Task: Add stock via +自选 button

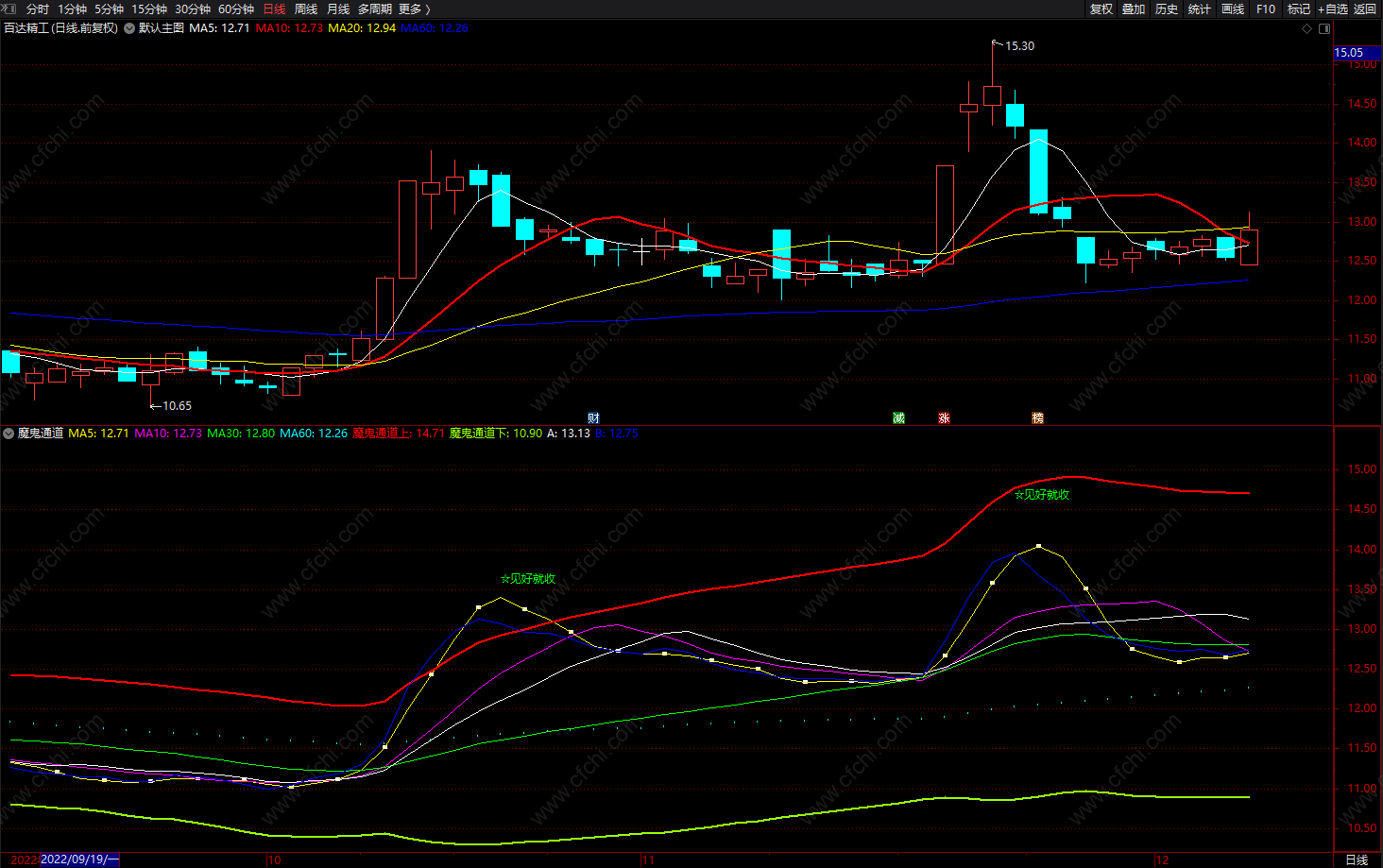Action: tap(1333, 9)
